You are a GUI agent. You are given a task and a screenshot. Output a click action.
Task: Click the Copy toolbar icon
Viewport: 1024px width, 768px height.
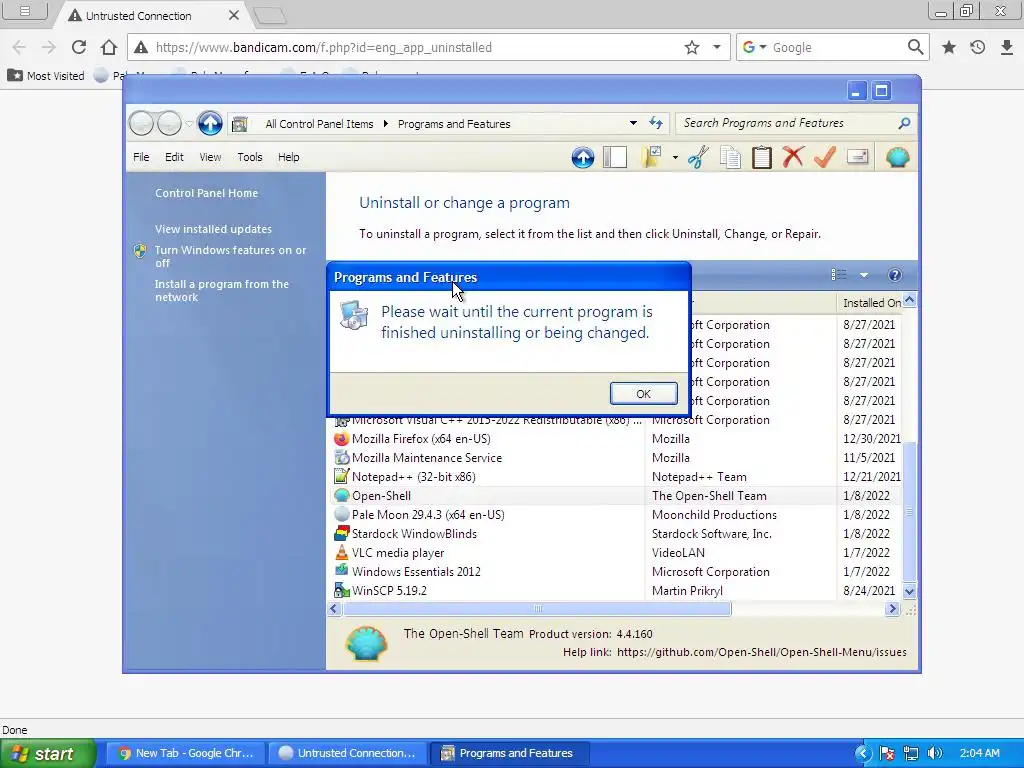coord(730,157)
